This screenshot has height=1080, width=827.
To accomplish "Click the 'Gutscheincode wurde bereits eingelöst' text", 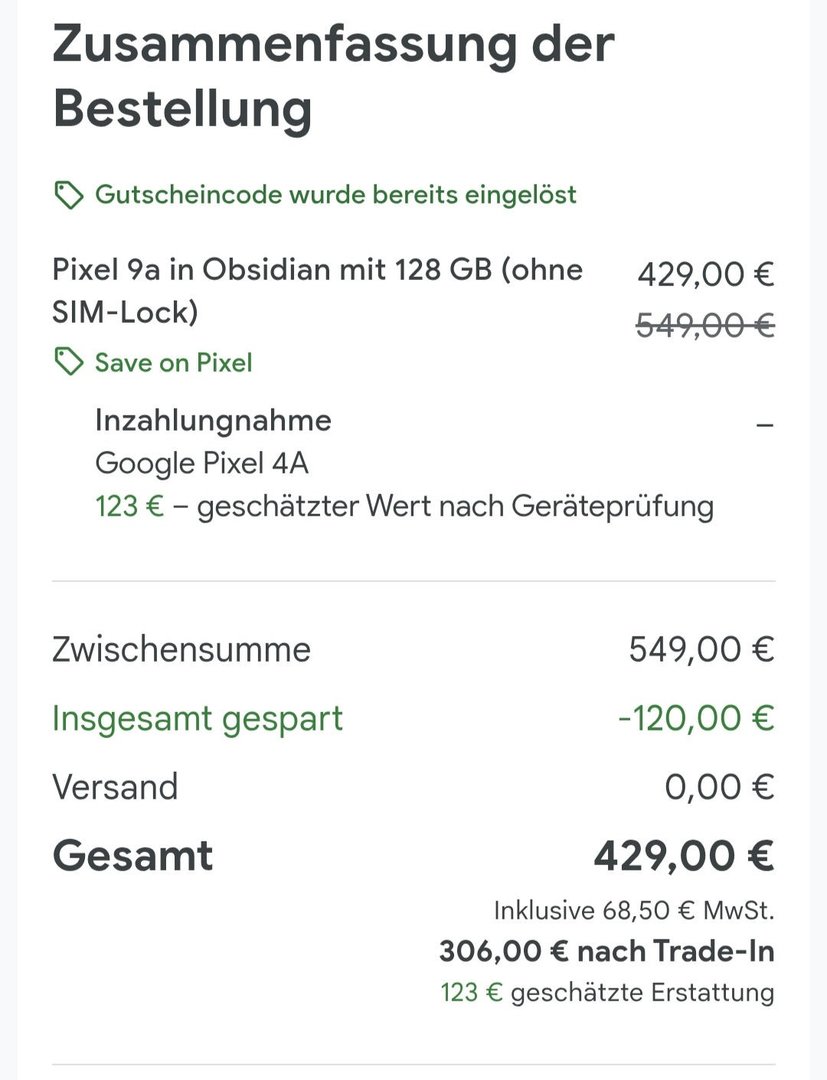I will 336,194.
